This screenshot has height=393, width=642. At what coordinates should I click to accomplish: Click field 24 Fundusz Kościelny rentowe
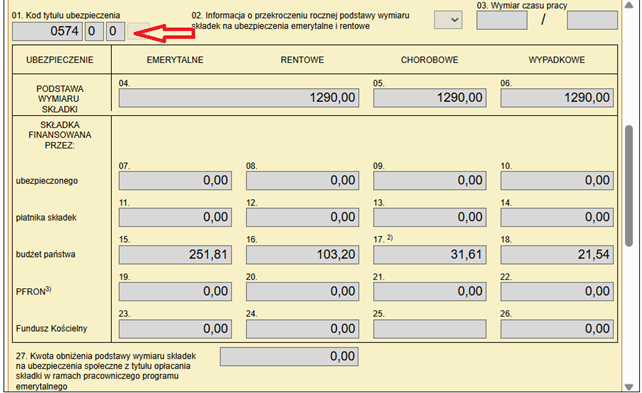pyautogui.click(x=303, y=329)
